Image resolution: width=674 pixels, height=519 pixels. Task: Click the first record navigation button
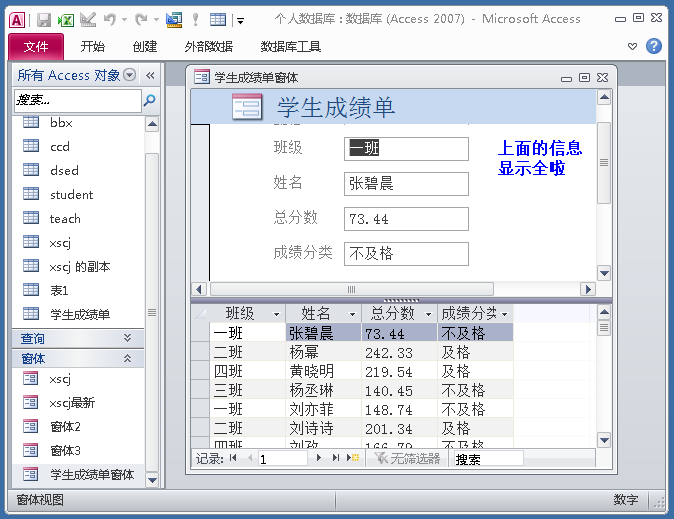click(x=233, y=458)
